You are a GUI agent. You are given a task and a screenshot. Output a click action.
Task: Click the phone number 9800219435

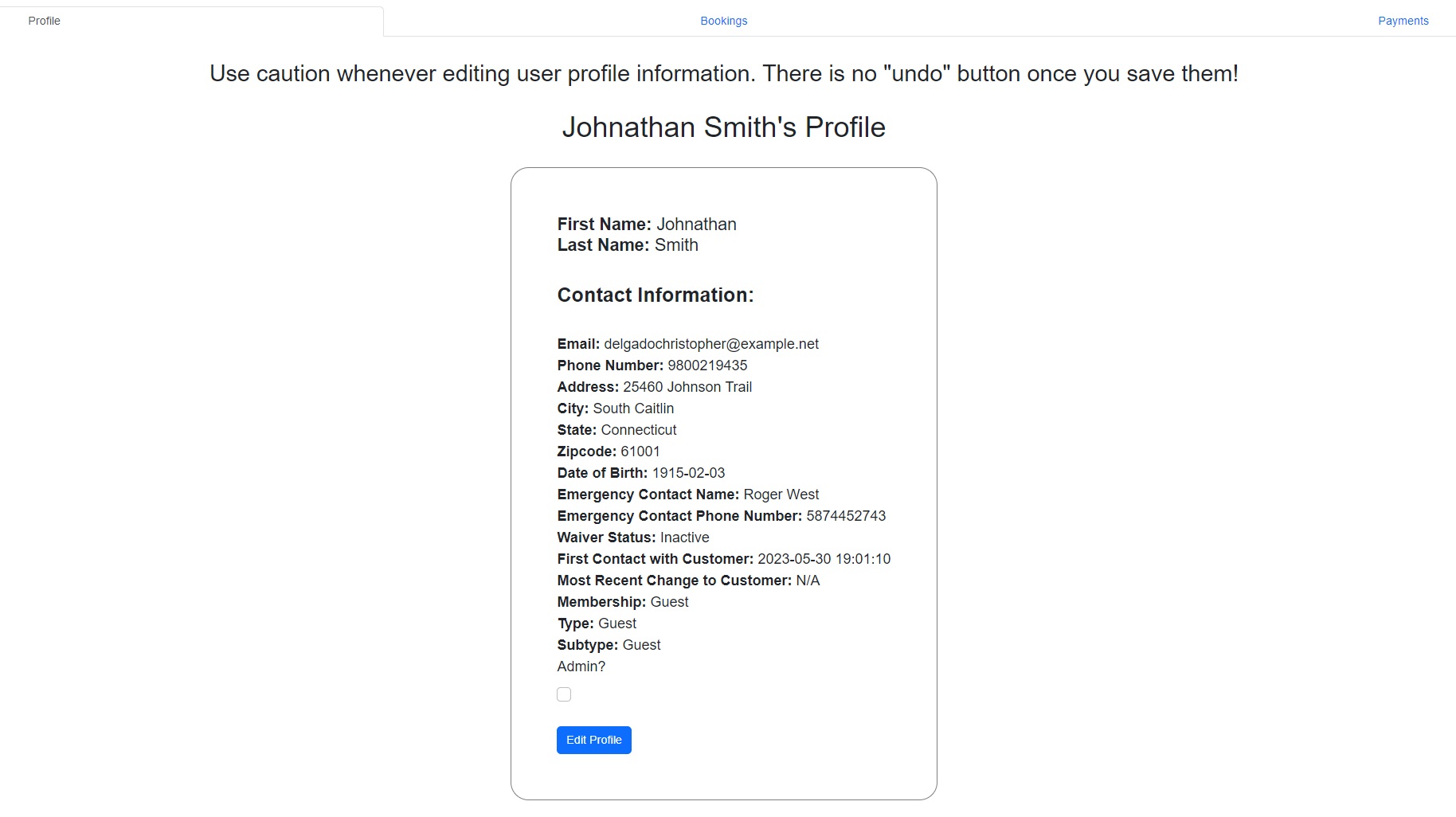coord(707,365)
